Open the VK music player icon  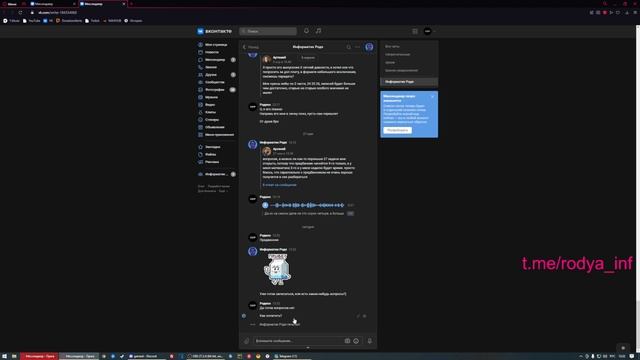(x=318, y=31)
